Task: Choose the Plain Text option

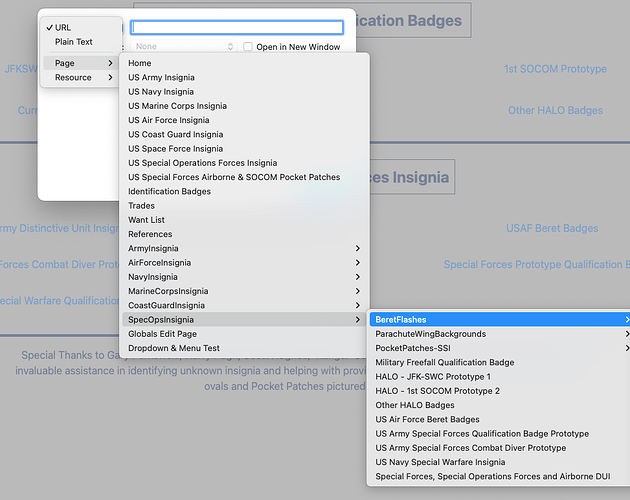Action: [74, 42]
